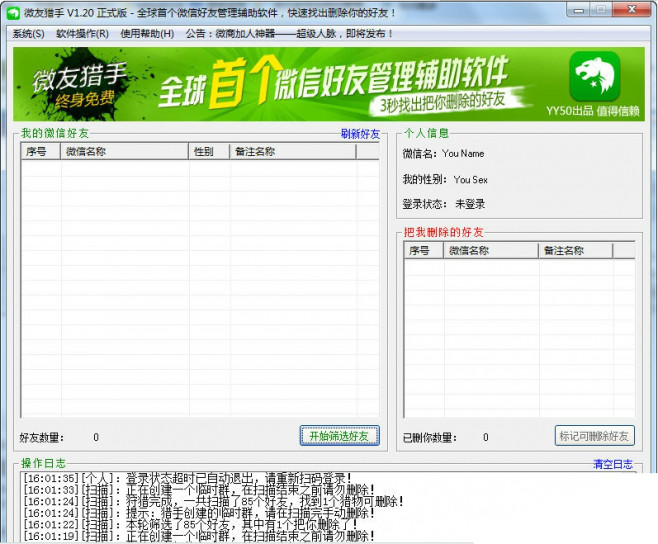The image size is (658, 544).
Task: Open the 系统(S) menu
Action: point(28,33)
